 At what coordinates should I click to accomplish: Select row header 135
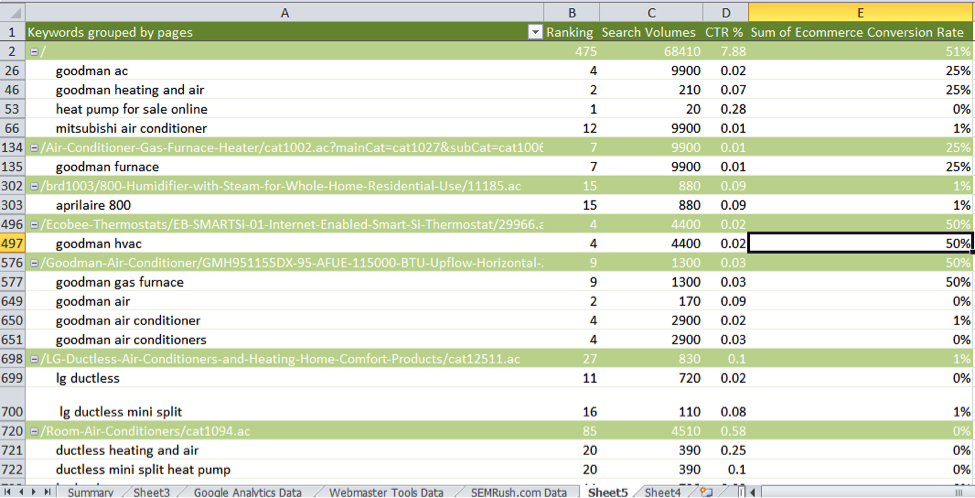point(12,167)
